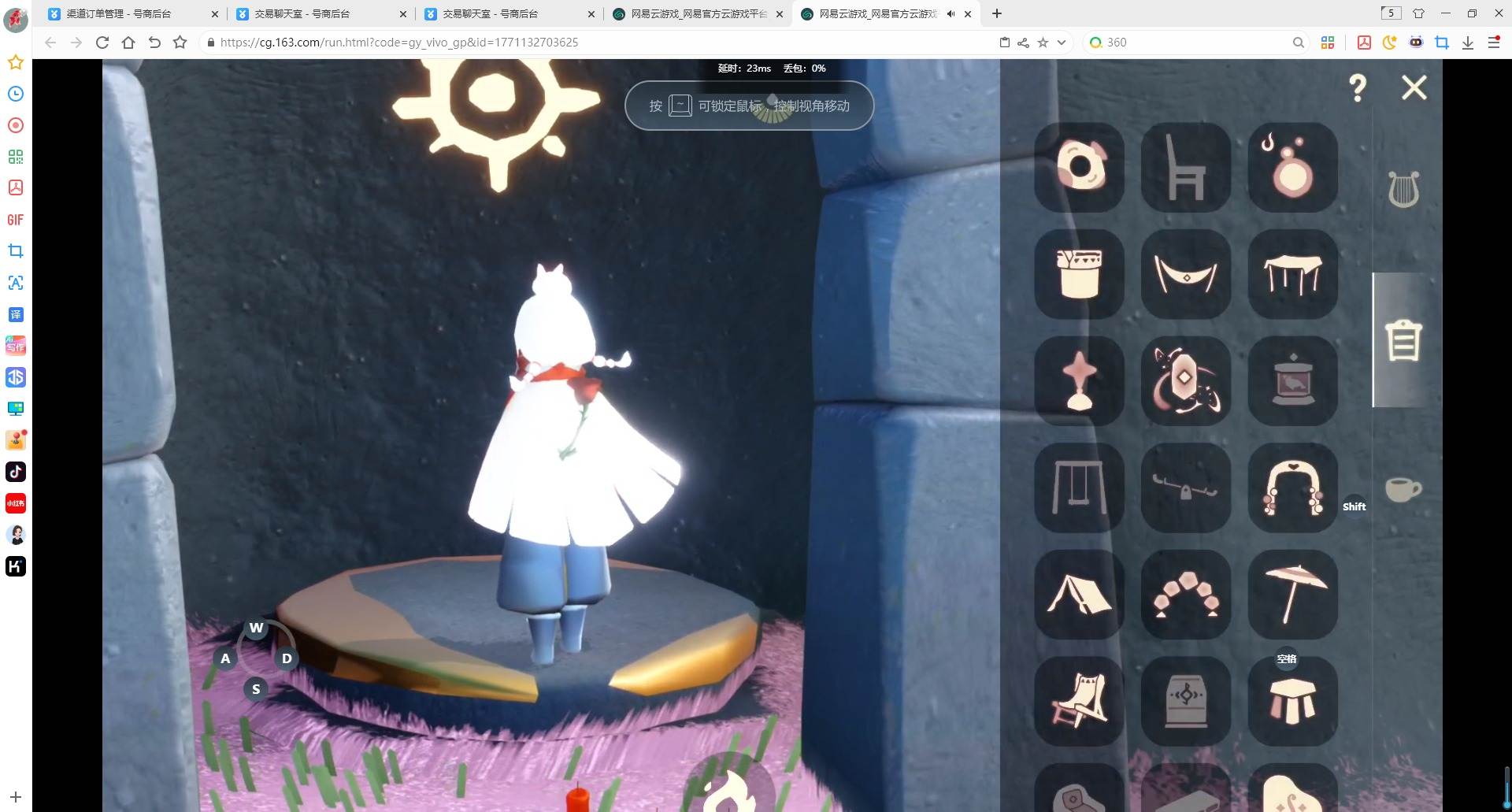The image size is (1512, 812).
Task: Click the address bar URL field
Action: click(598, 43)
